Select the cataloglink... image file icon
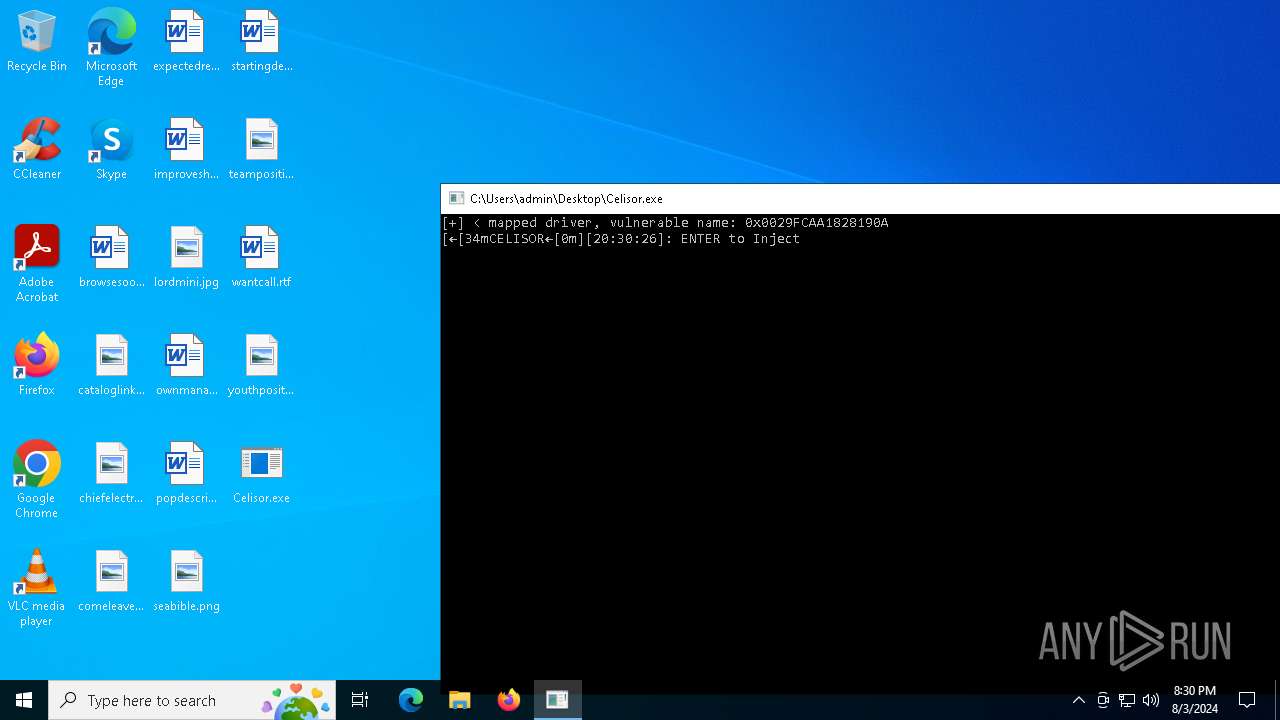 click(111, 365)
